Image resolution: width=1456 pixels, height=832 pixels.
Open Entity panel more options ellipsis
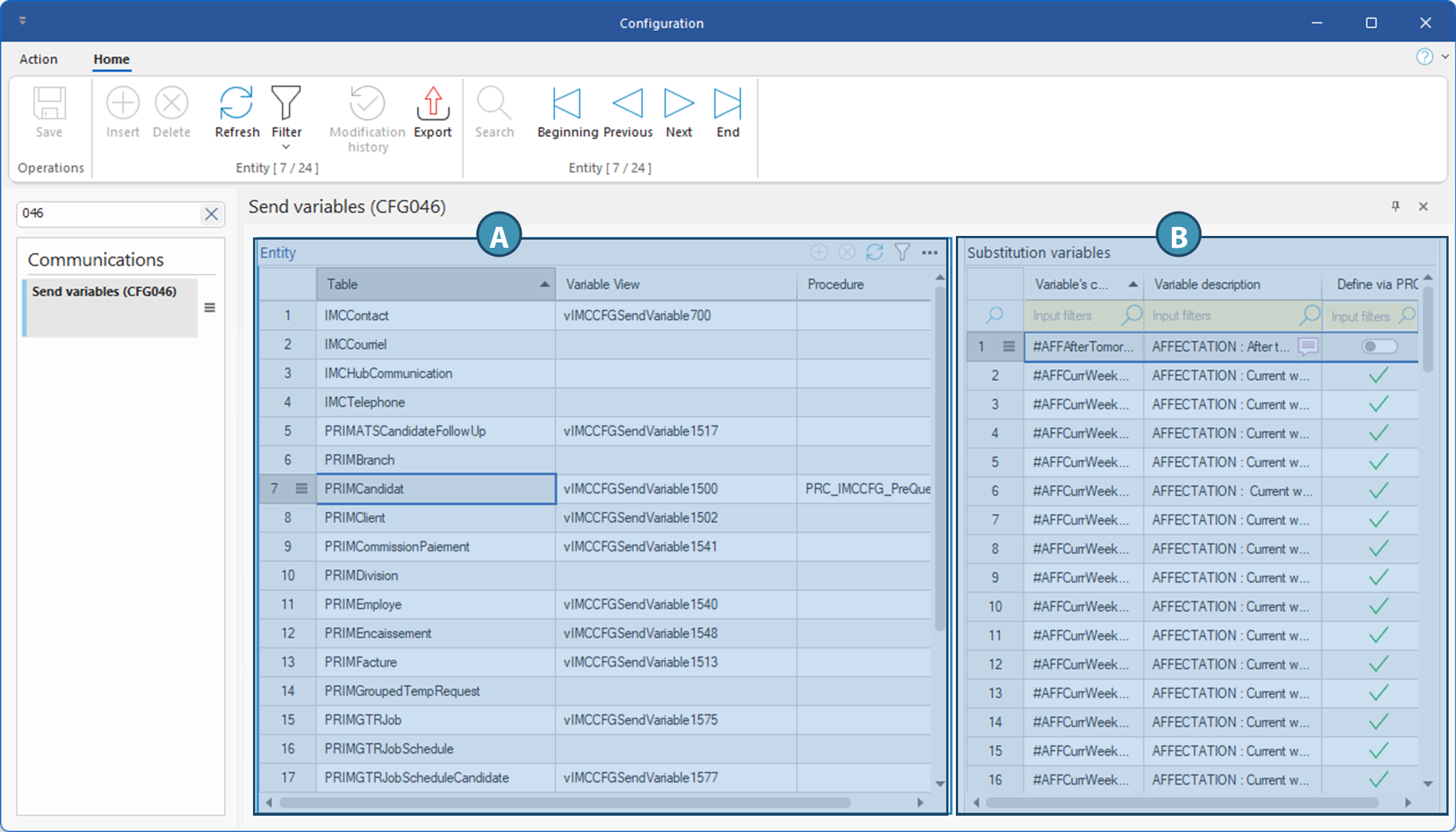(x=930, y=253)
